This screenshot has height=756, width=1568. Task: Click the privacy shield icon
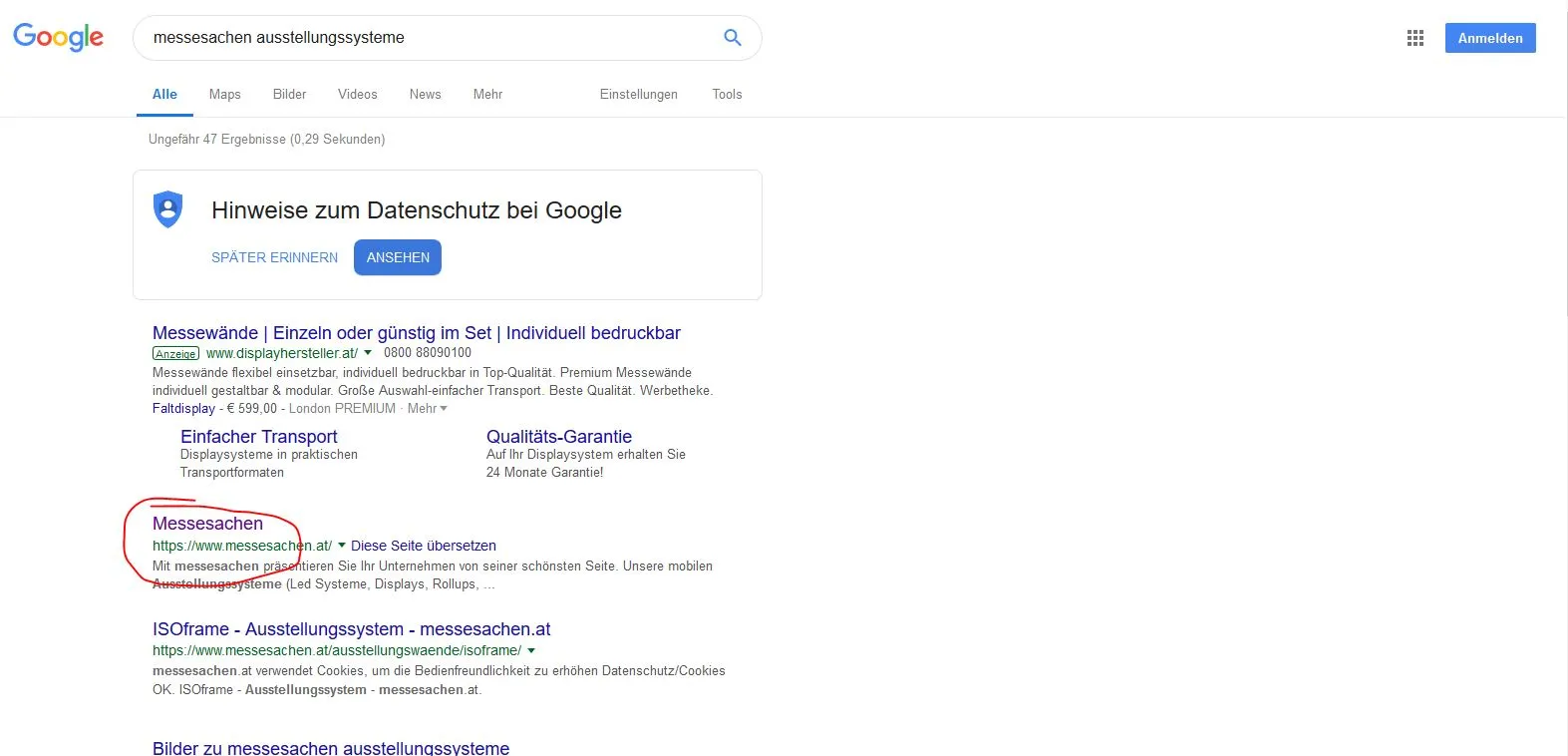tap(167, 209)
